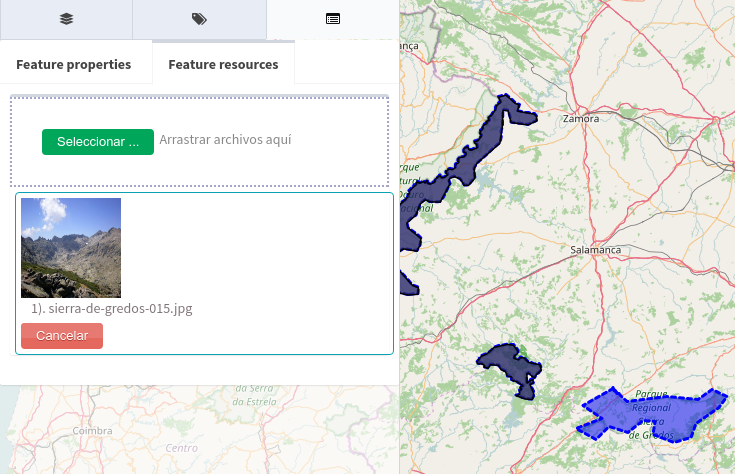Open the layers panel icon

point(66,19)
